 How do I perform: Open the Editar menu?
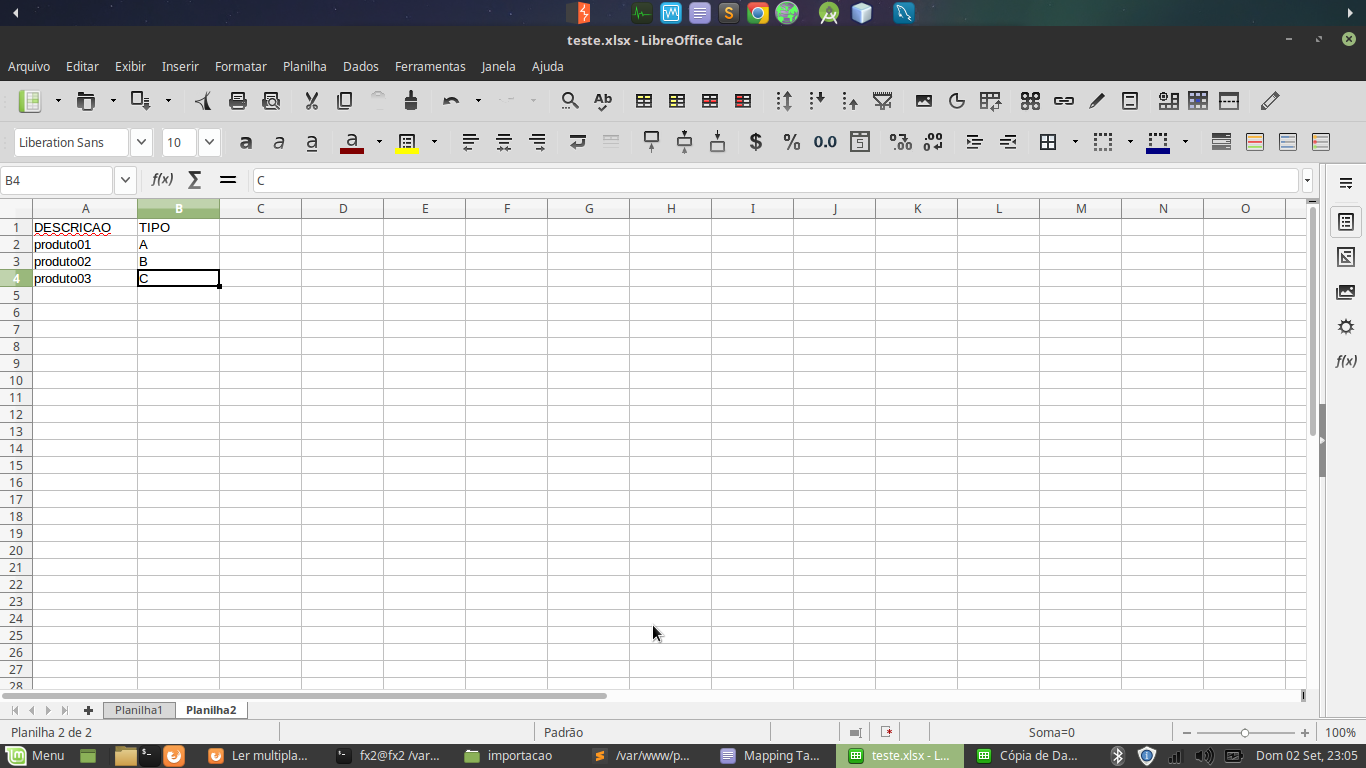(x=82, y=66)
